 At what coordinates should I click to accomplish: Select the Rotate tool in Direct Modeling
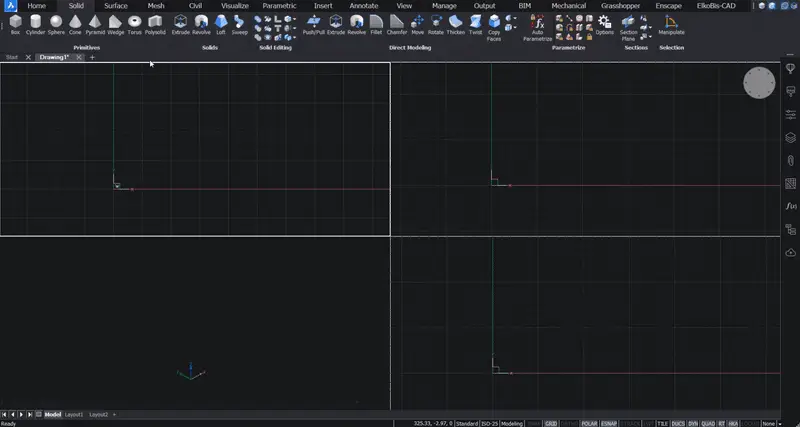point(436,24)
